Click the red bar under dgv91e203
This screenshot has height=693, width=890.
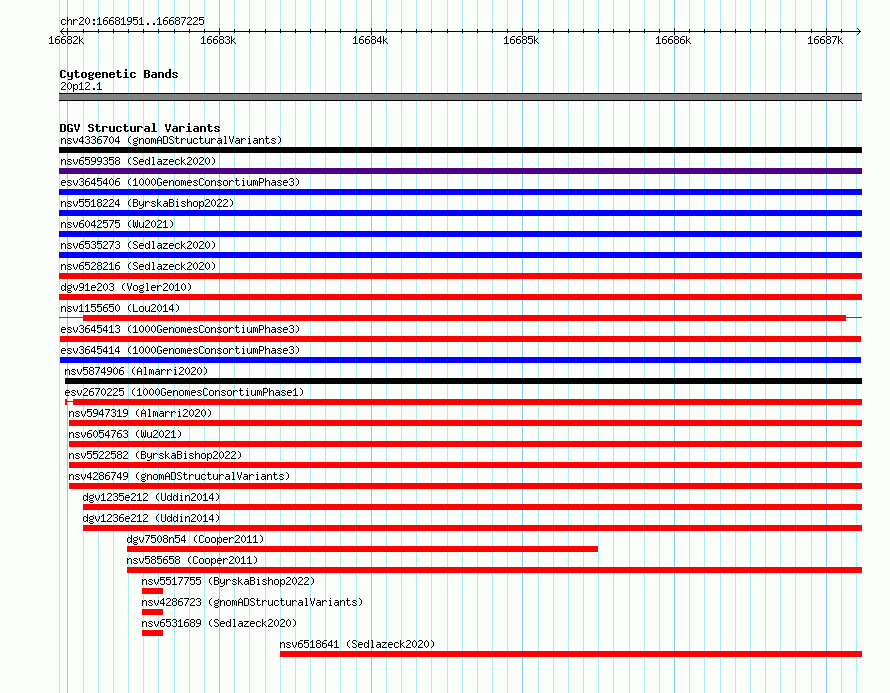tap(460, 297)
